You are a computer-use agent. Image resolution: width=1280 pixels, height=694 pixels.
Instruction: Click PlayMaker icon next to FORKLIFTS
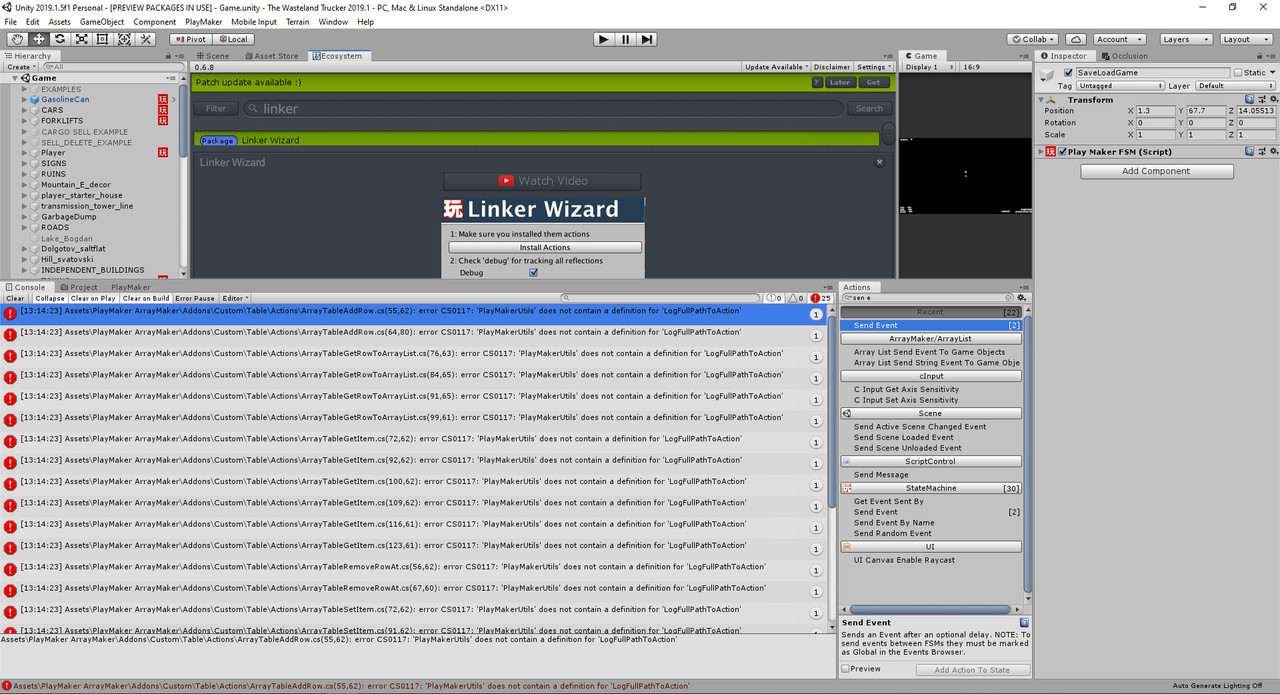pos(163,121)
